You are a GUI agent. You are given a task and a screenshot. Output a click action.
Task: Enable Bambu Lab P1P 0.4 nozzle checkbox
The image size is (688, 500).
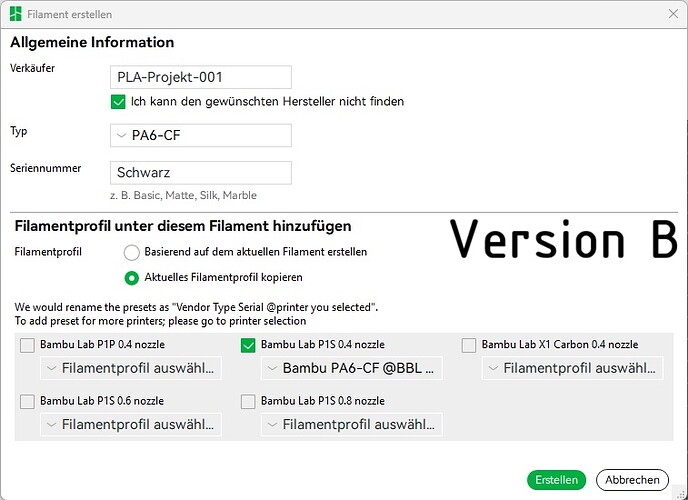27,345
